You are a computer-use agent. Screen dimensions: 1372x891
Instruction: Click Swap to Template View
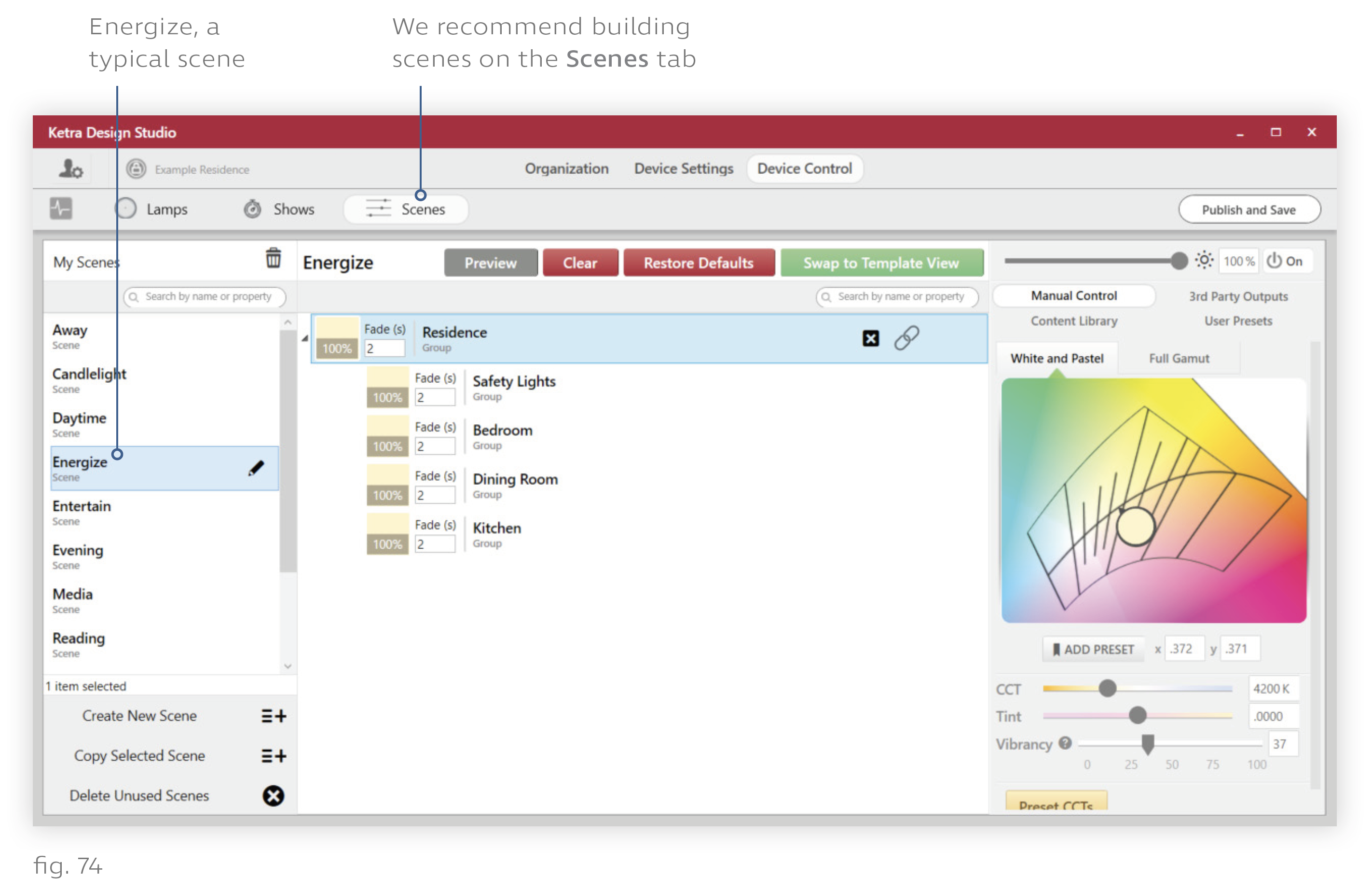pyautogui.click(x=881, y=263)
